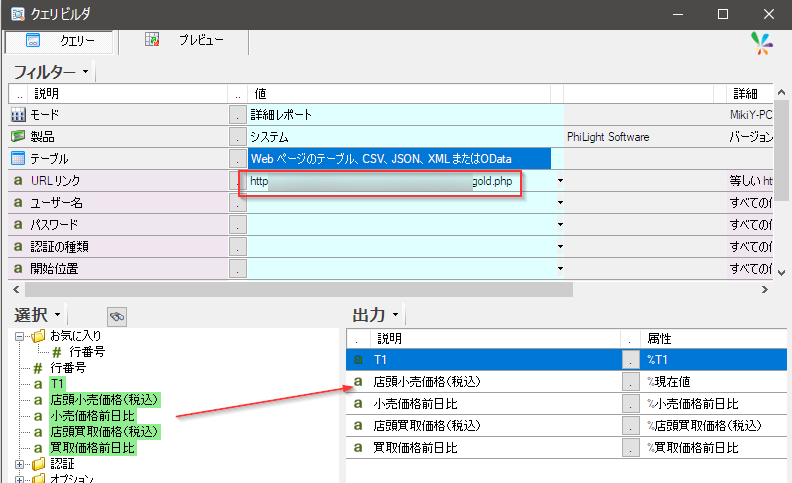Select the 買取価格前日比 output row
The height and width of the screenshot is (483, 792).
(566, 448)
